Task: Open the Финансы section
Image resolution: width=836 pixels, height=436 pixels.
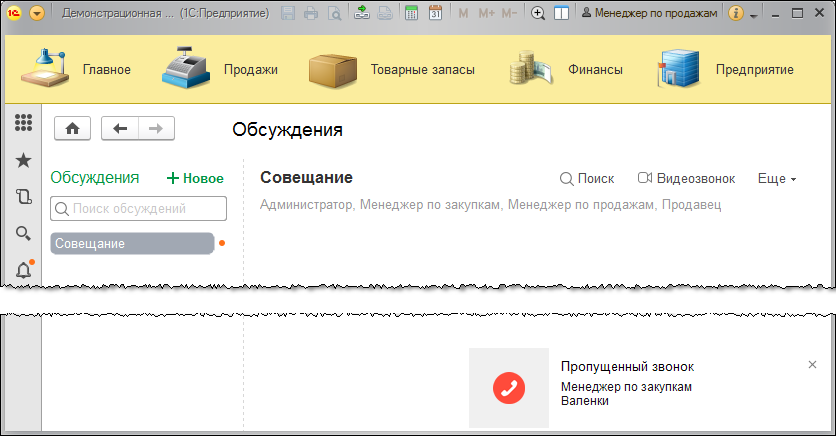Action: (x=596, y=70)
